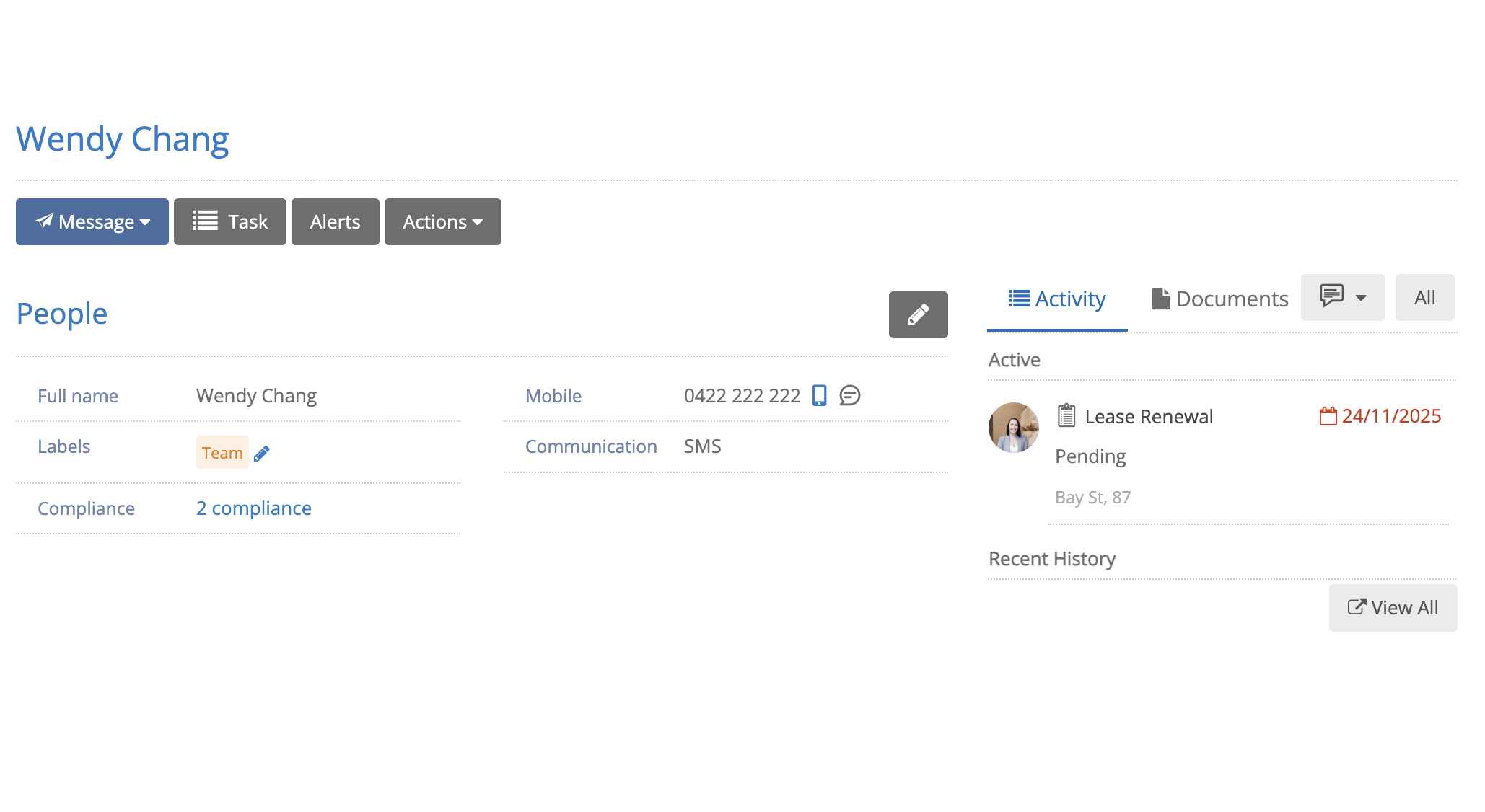Click the avatar photo on Lease Renewal

1014,428
